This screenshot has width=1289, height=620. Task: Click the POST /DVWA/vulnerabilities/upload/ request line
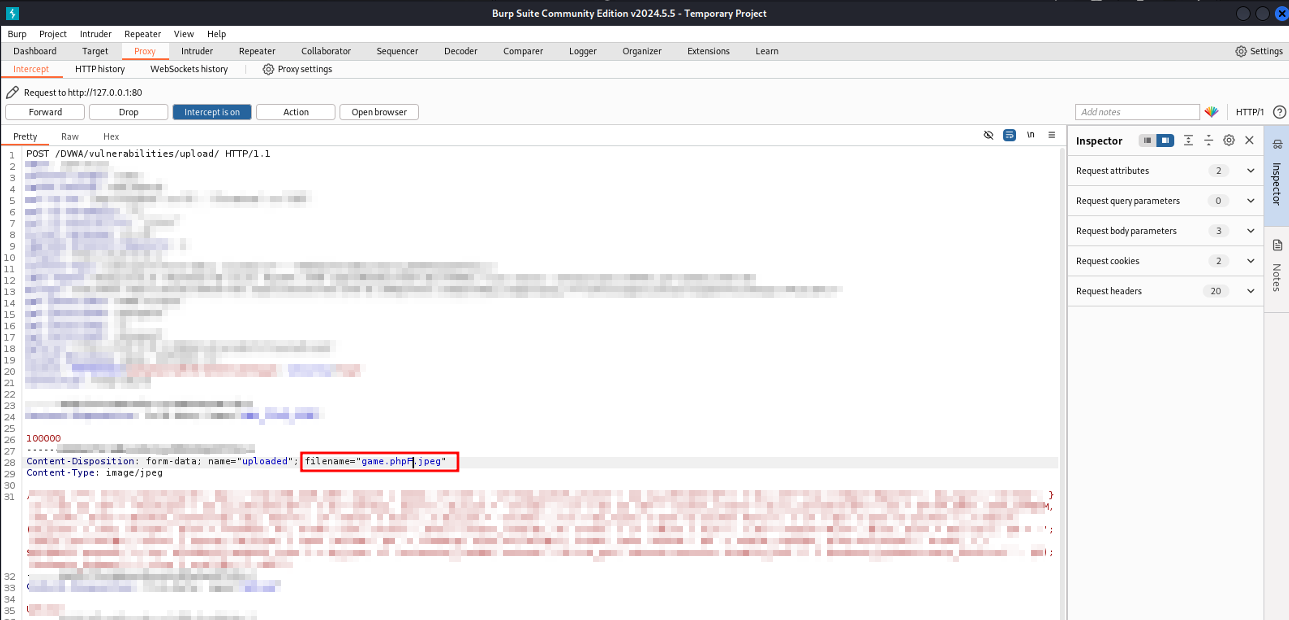(148, 153)
